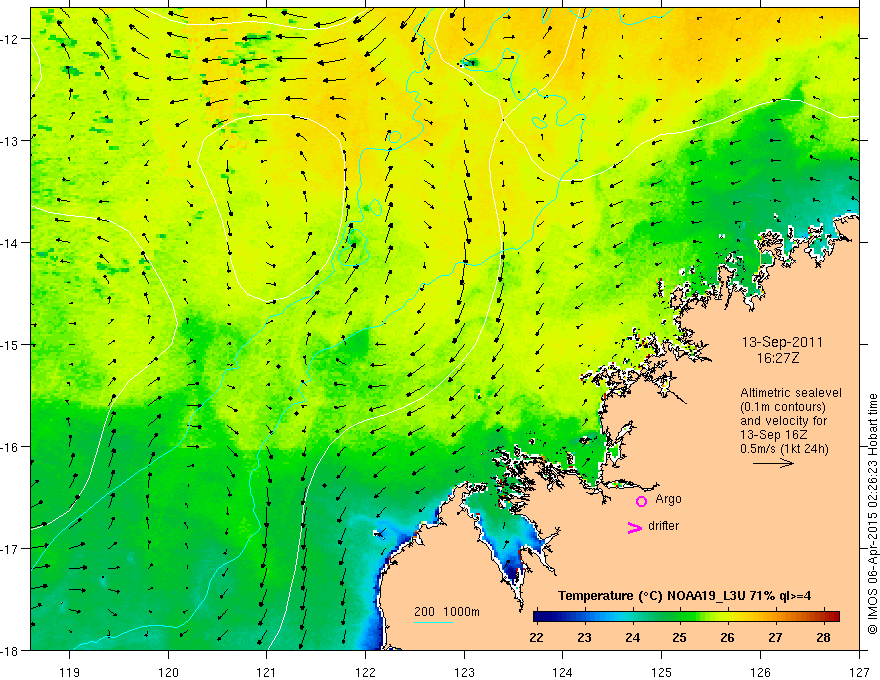Click the longitude axis label 122
Viewport: 880px width, 680px height.
(365, 672)
